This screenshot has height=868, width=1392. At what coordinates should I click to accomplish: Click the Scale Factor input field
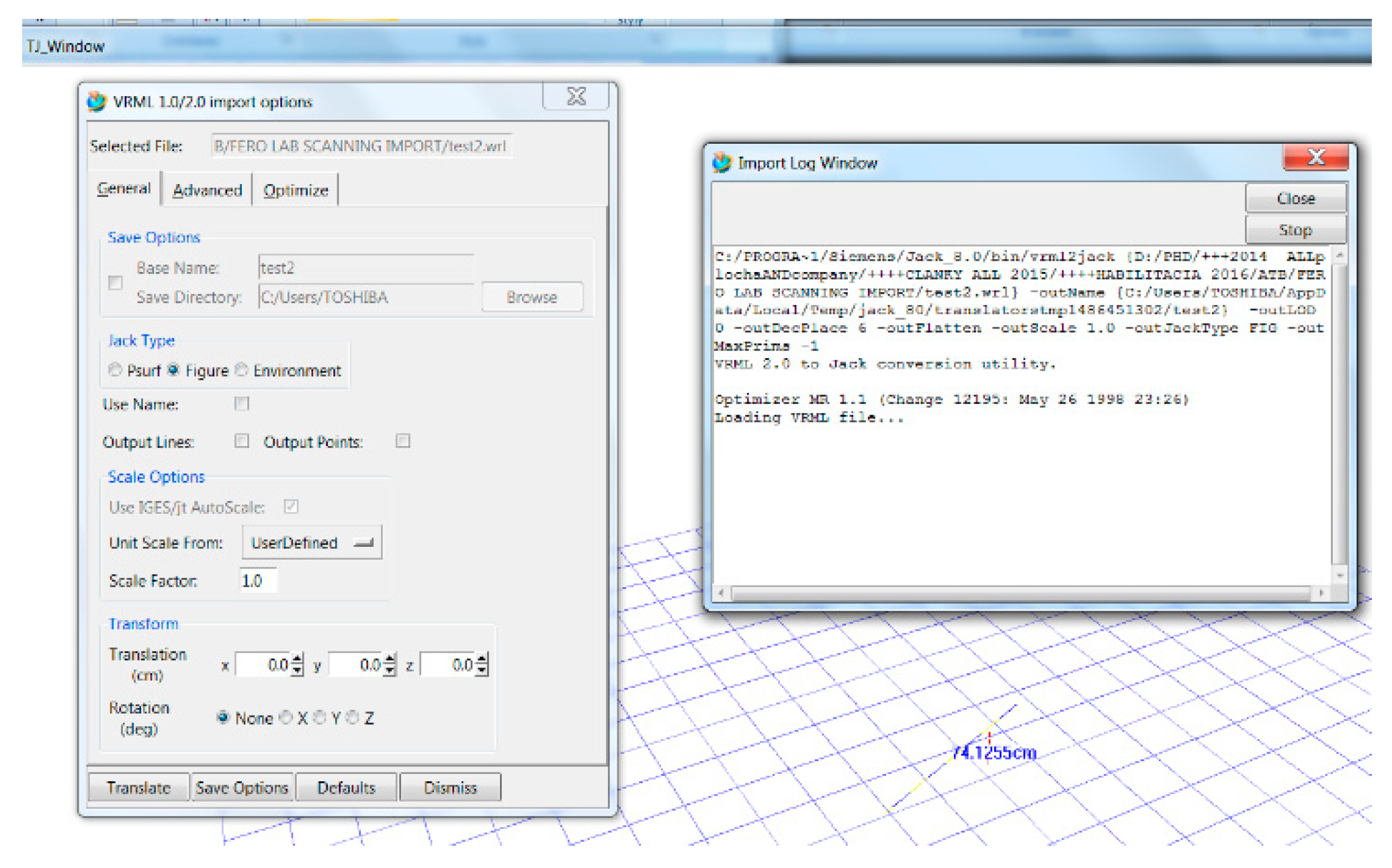(258, 580)
